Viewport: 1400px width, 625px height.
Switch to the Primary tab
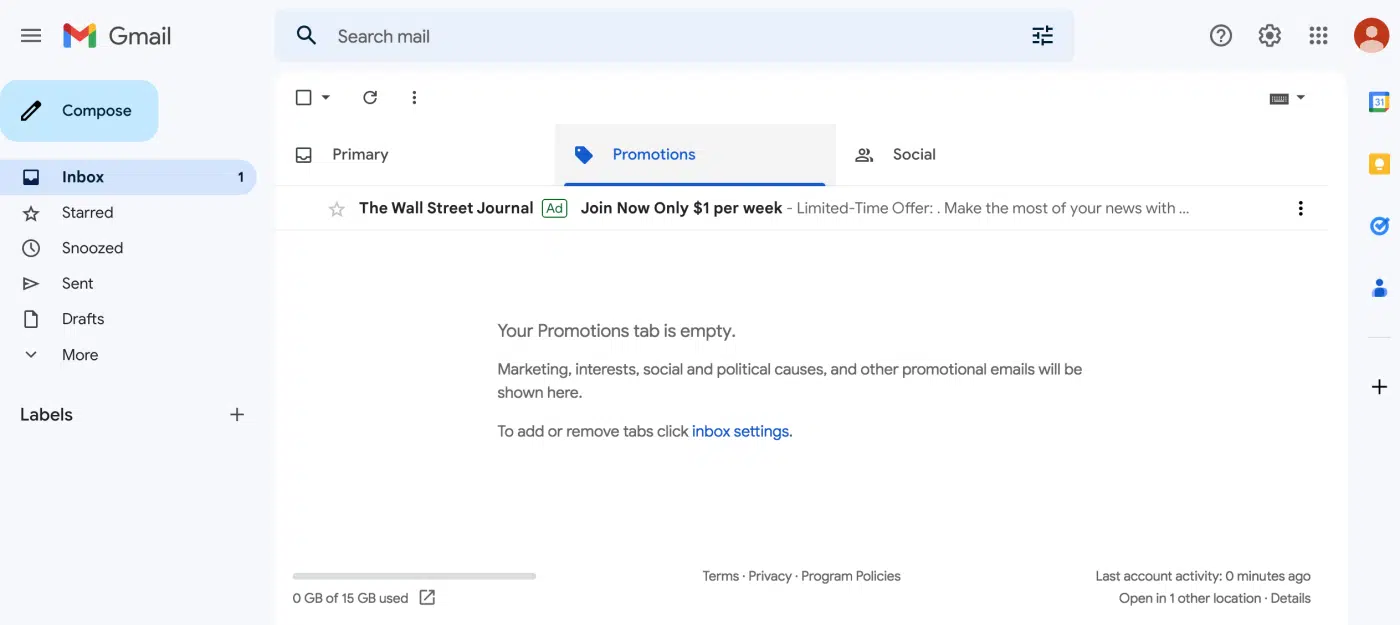pyautogui.click(x=359, y=155)
